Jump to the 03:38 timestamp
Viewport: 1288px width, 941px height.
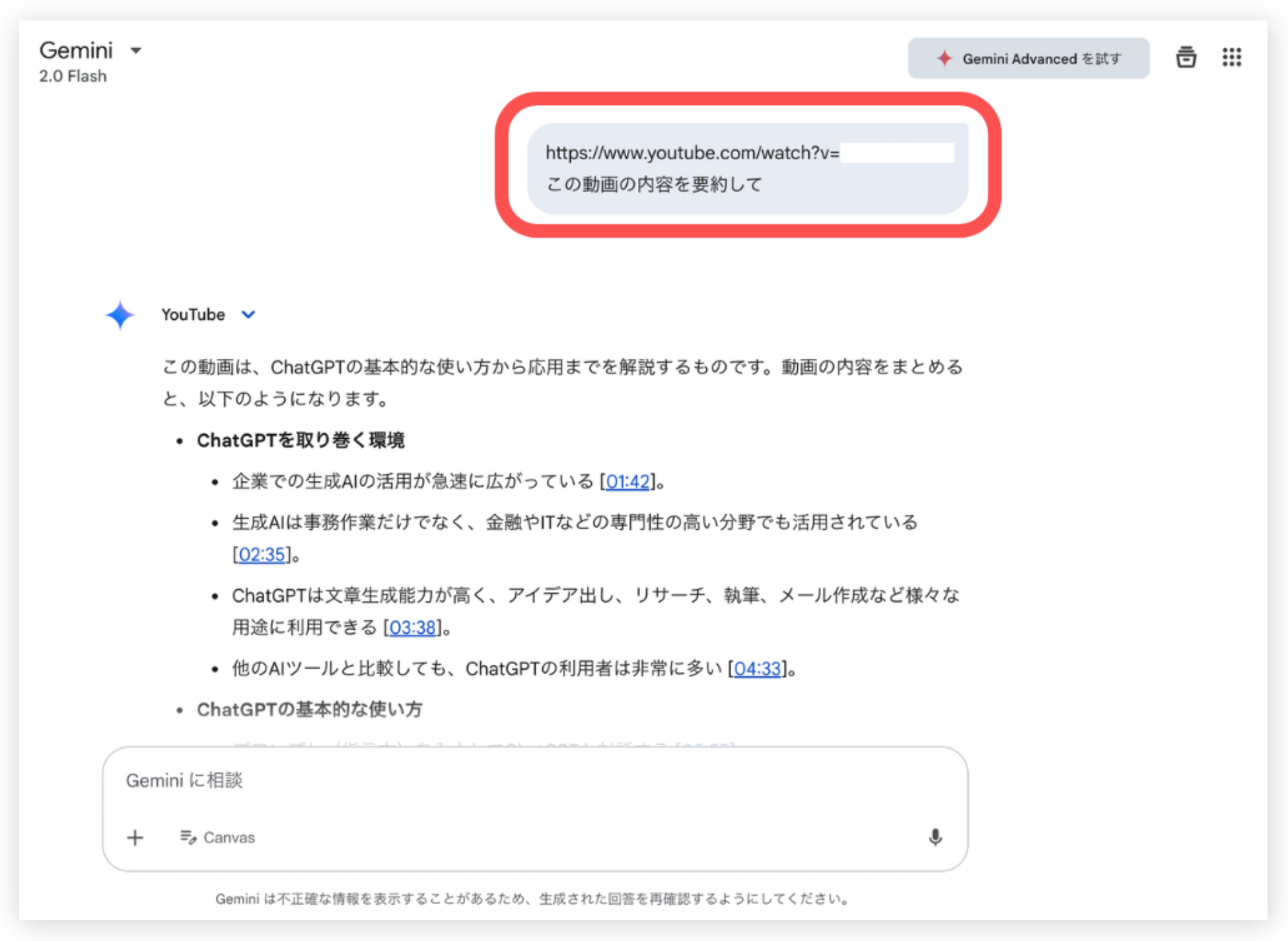pos(412,627)
